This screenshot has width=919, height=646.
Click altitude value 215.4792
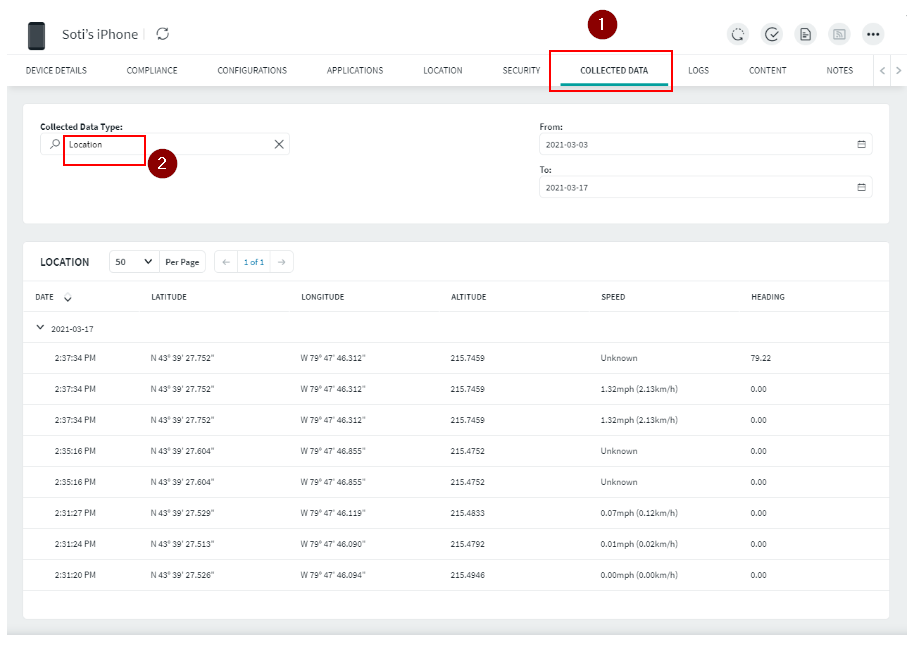coord(468,544)
